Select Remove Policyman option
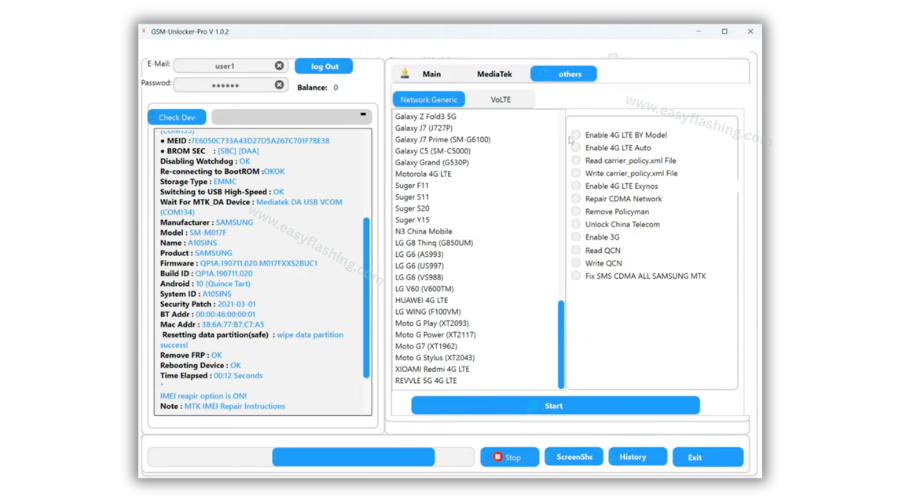The image size is (900, 500). click(576, 212)
